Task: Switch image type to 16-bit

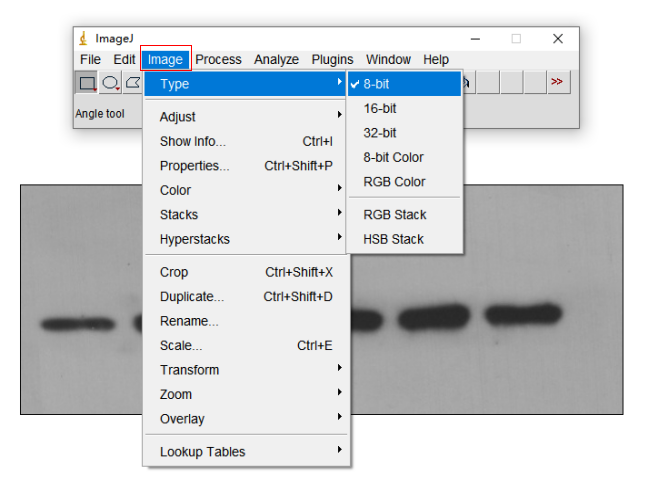Action: click(380, 108)
